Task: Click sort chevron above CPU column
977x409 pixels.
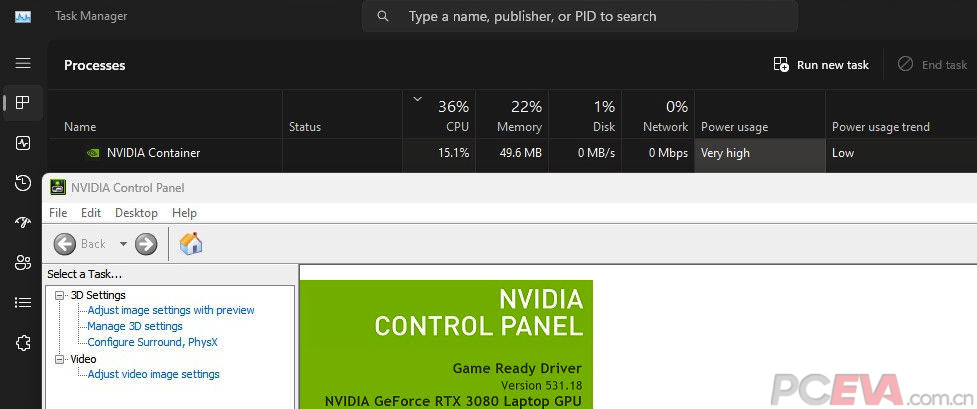Action: (417, 99)
